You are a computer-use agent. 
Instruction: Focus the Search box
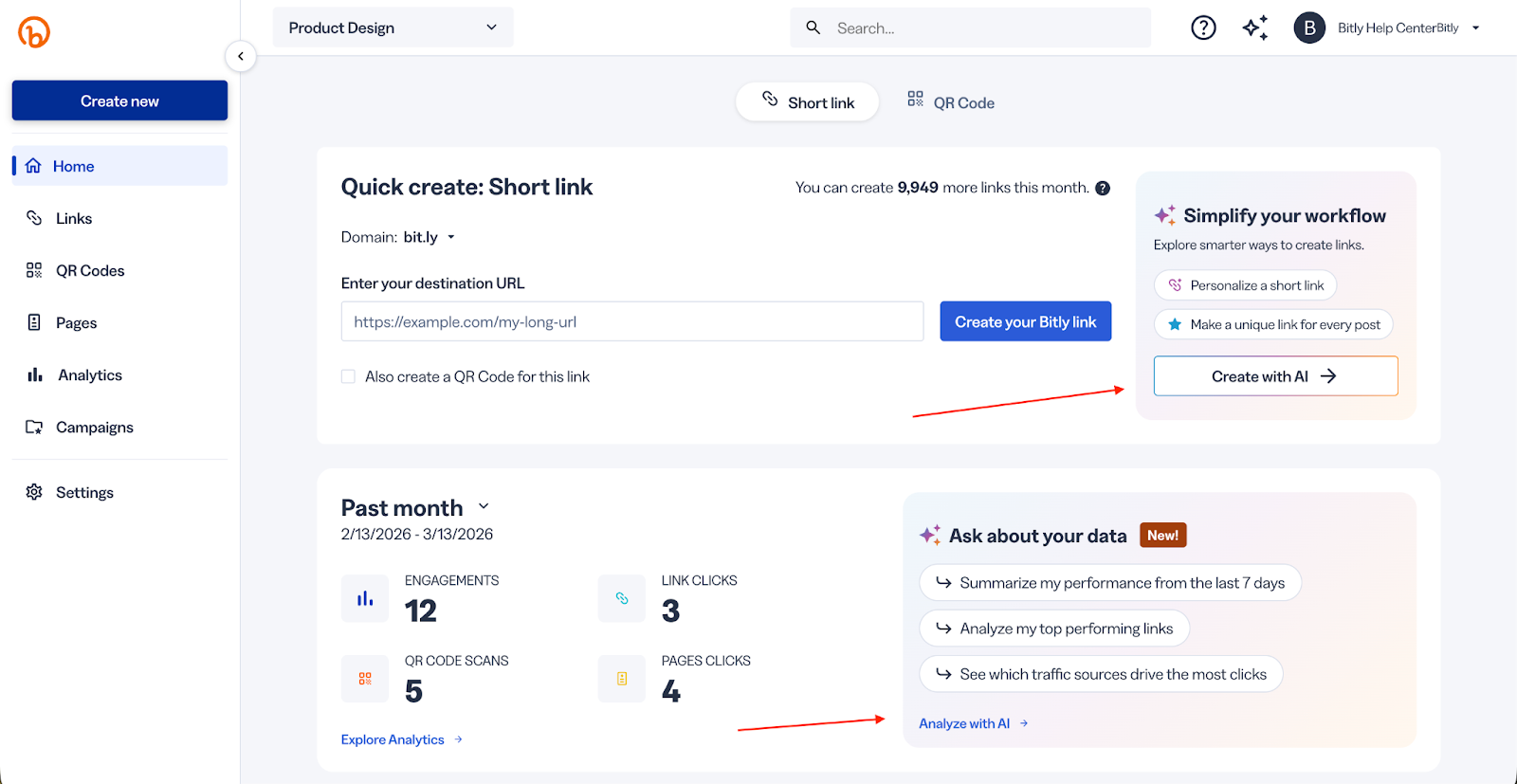[971, 27]
